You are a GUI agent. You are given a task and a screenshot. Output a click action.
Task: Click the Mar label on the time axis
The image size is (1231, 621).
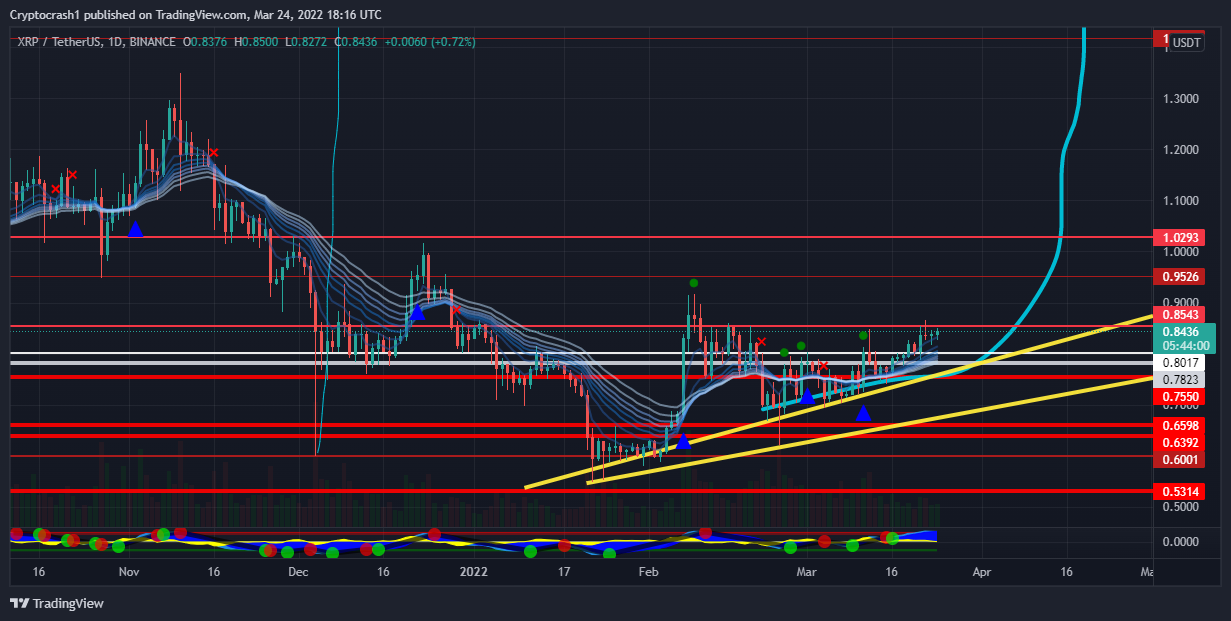807,573
